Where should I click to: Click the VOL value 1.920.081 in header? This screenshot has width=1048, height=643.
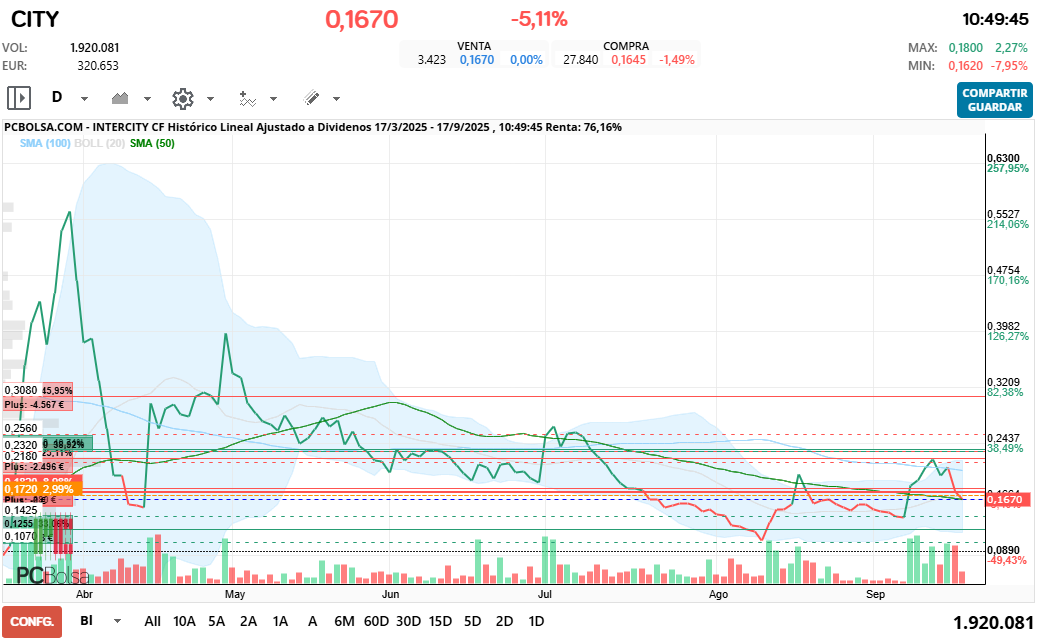point(95,47)
